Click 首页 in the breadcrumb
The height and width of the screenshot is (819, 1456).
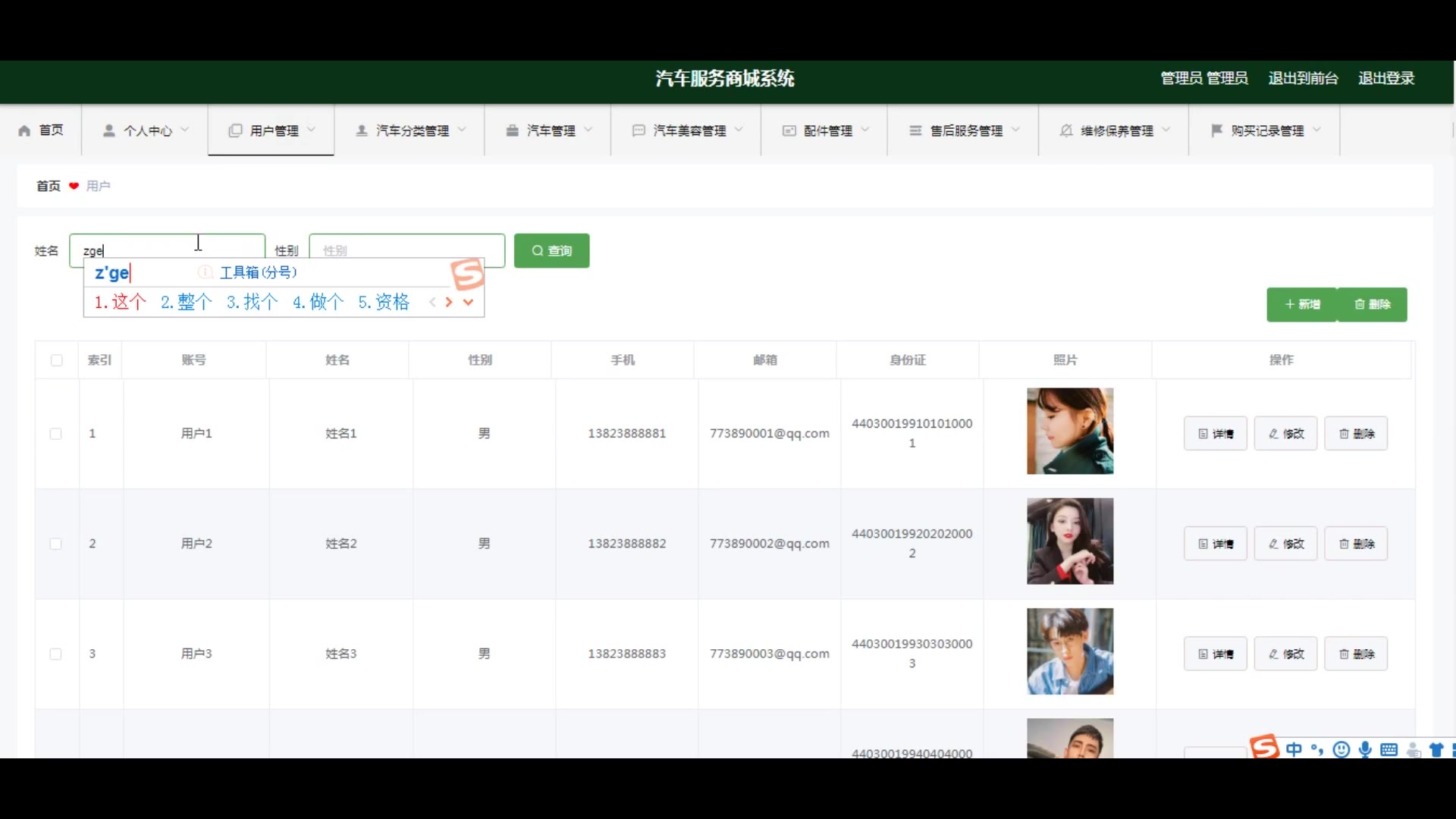click(x=49, y=186)
